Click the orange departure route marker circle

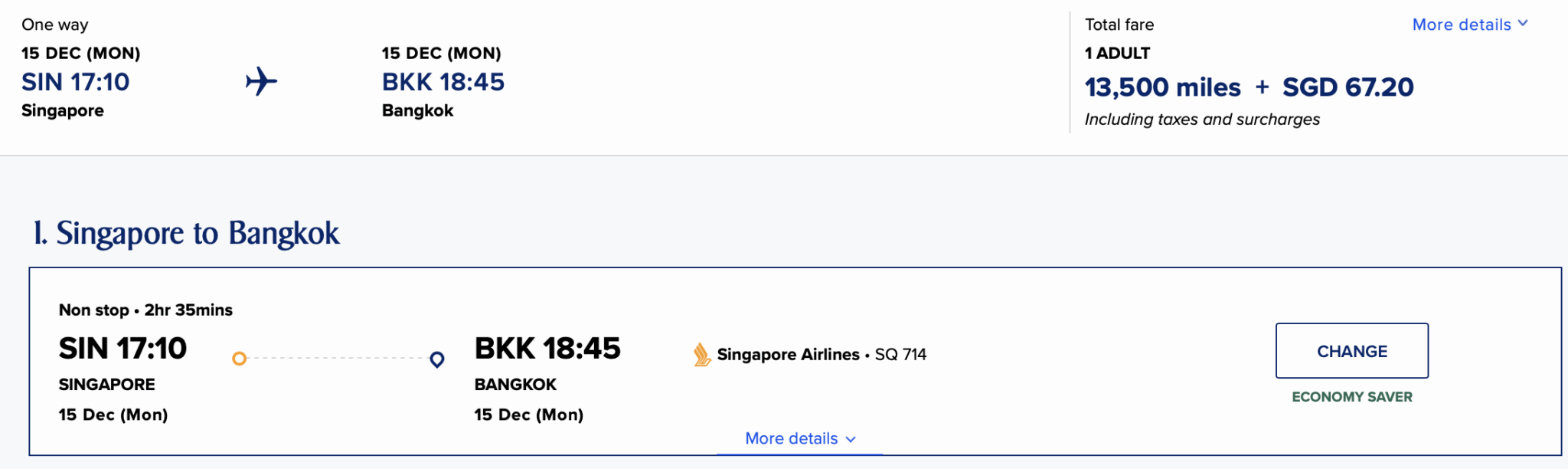(x=238, y=358)
